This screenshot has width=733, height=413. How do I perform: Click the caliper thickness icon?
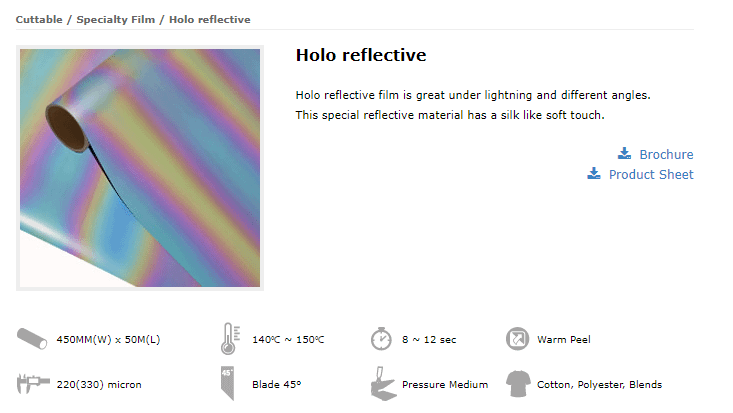[33, 384]
